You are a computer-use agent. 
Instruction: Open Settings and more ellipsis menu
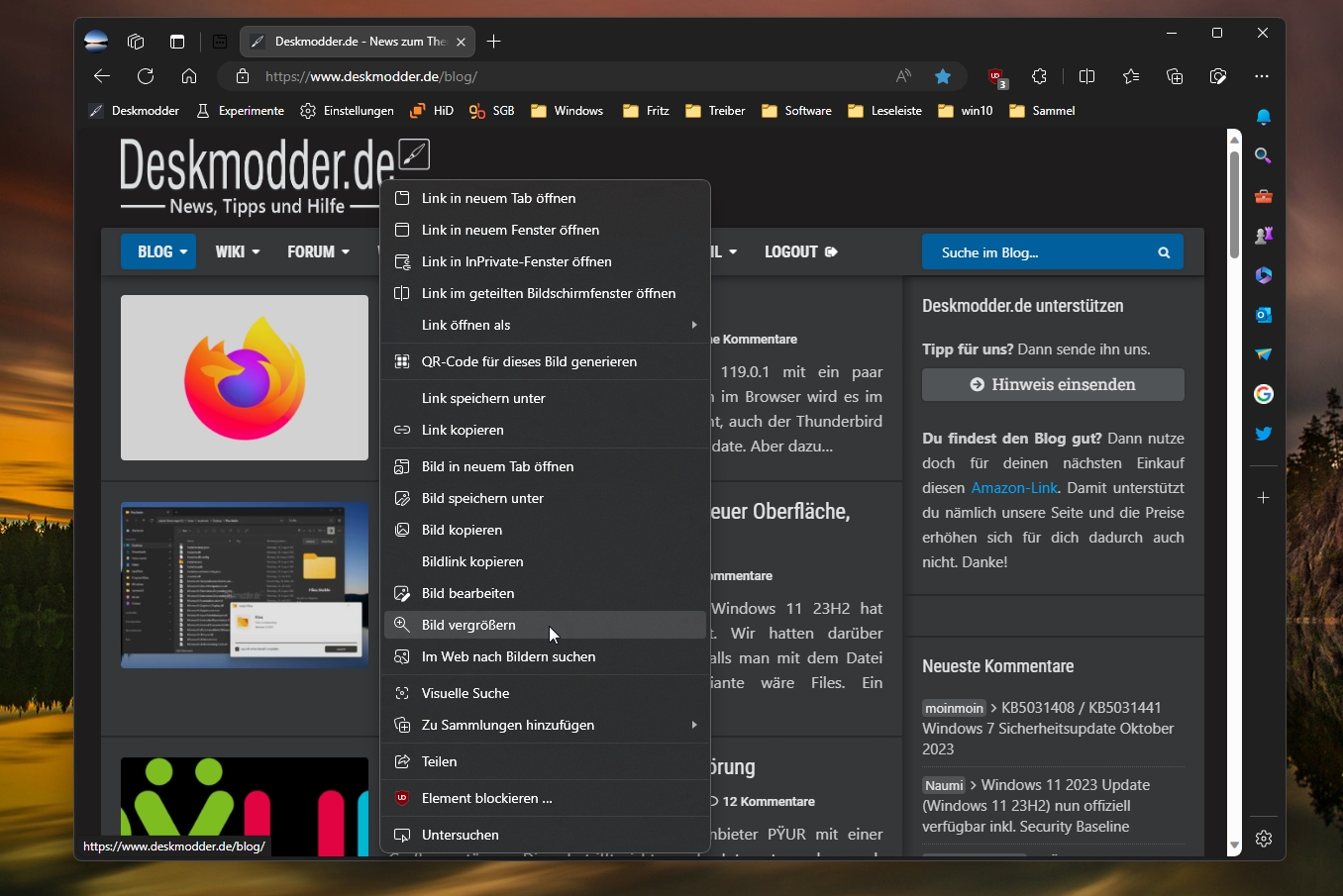(1261, 76)
